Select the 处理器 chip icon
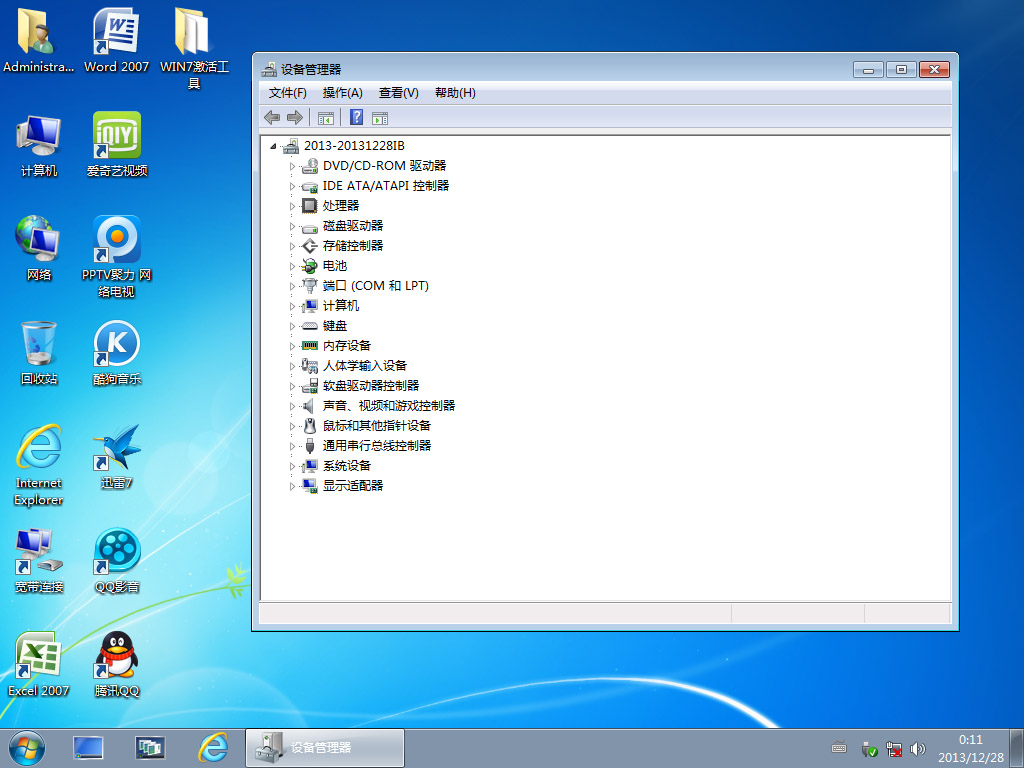Viewport: 1024px width, 768px height. coord(310,206)
